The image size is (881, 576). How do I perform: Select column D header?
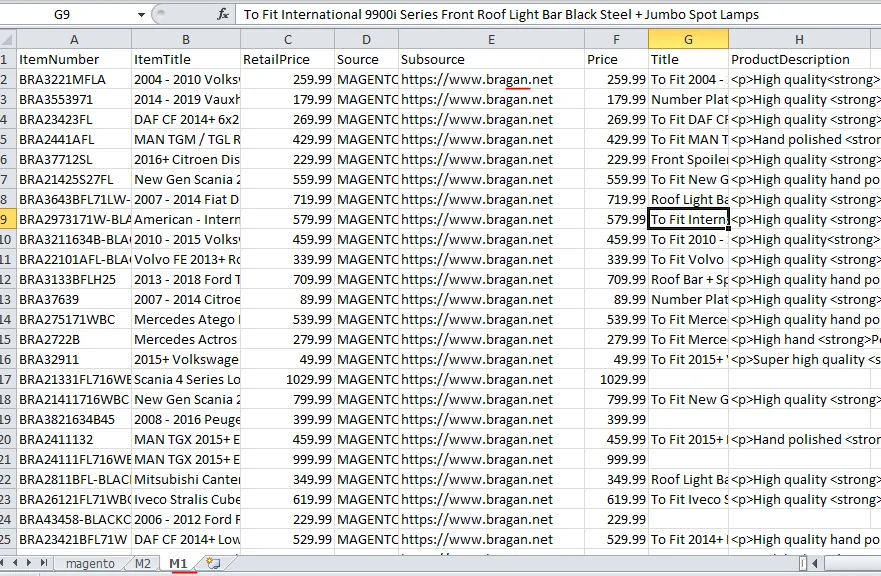(x=366, y=39)
